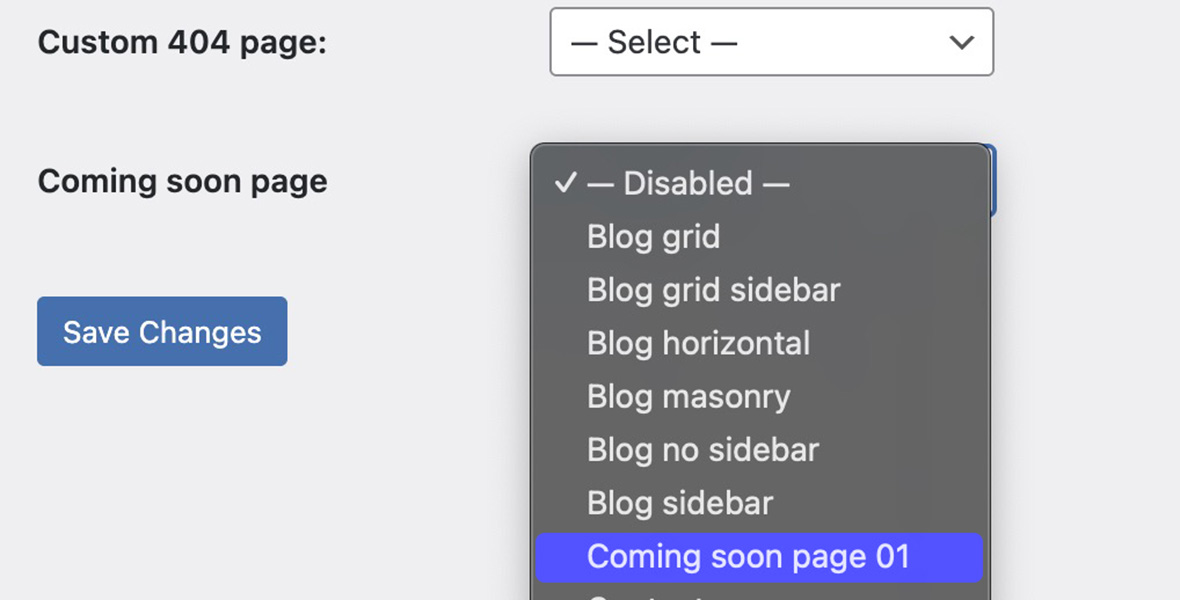
Task: Click the Custom 404 page label
Action: point(180,42)
